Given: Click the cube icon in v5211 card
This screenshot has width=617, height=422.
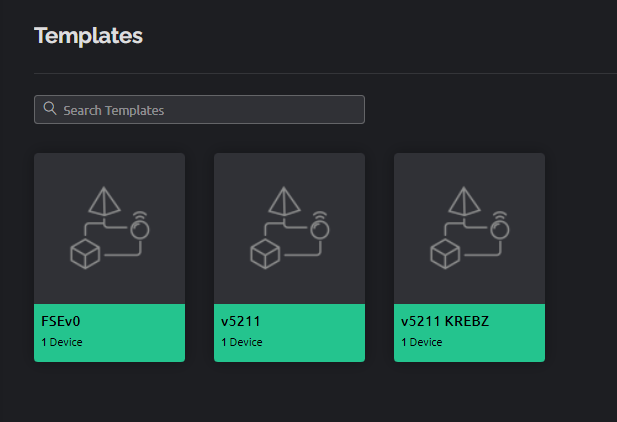Looking at the screenshot, I should 265,254.
